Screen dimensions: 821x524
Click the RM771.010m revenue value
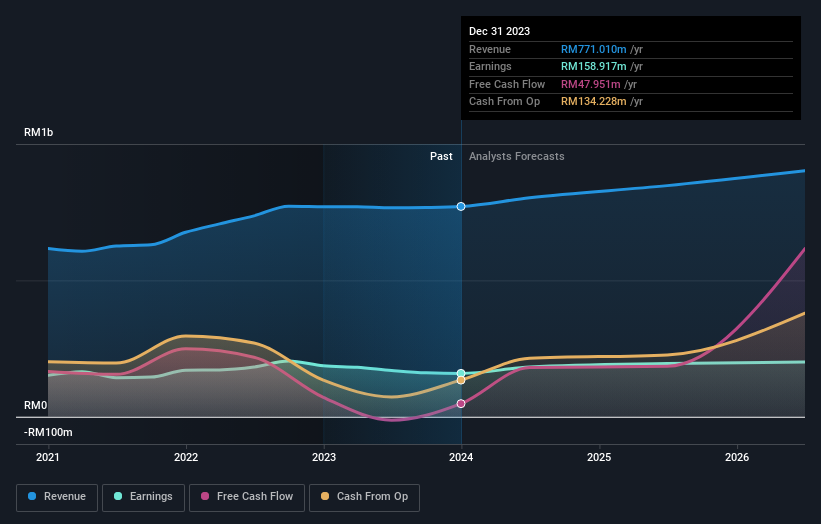pyautogui.click(x=593, y=49)
